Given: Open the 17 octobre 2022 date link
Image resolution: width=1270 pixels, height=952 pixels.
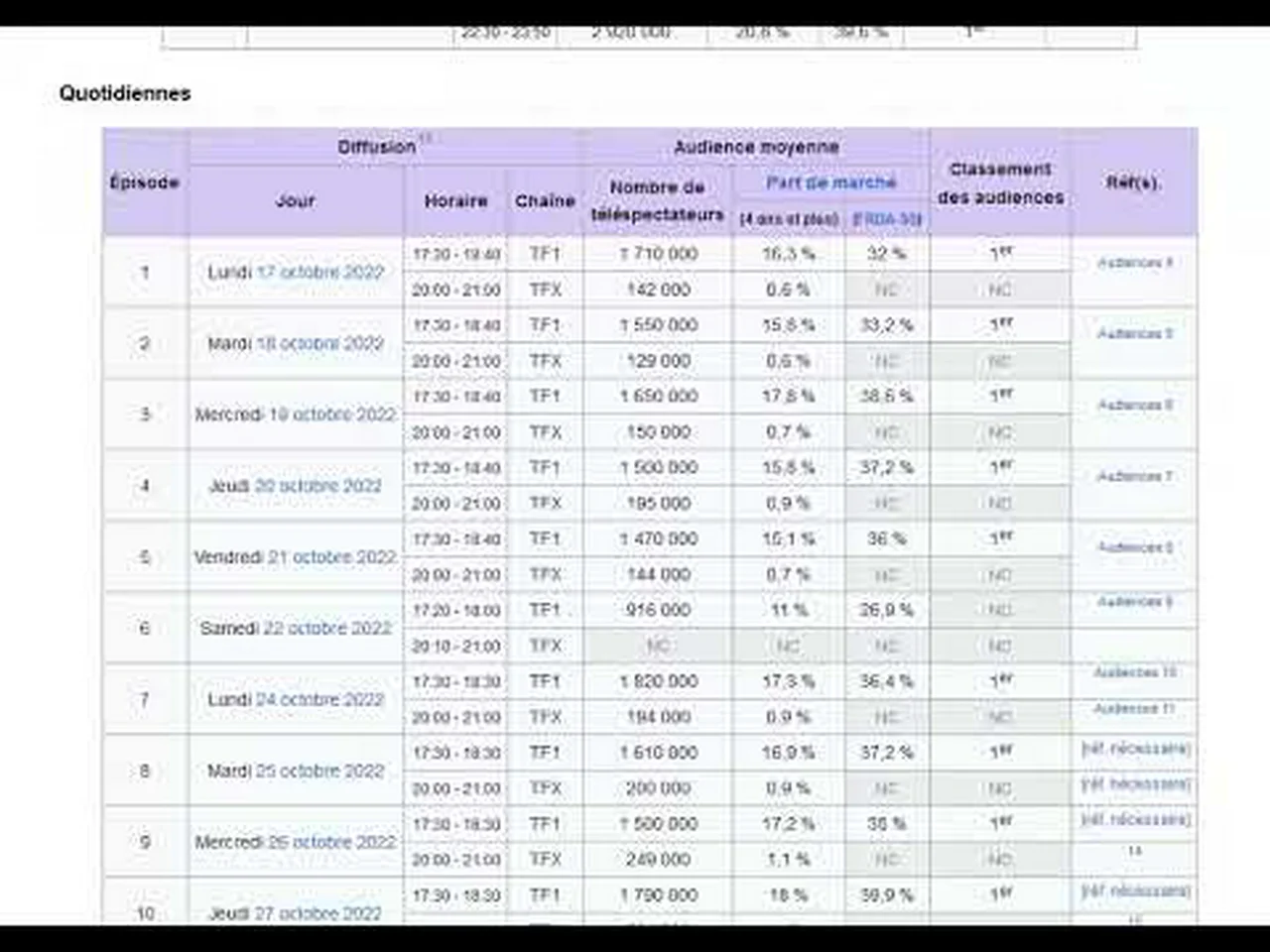Looking at the screenshot, I should tap(319, 272).
